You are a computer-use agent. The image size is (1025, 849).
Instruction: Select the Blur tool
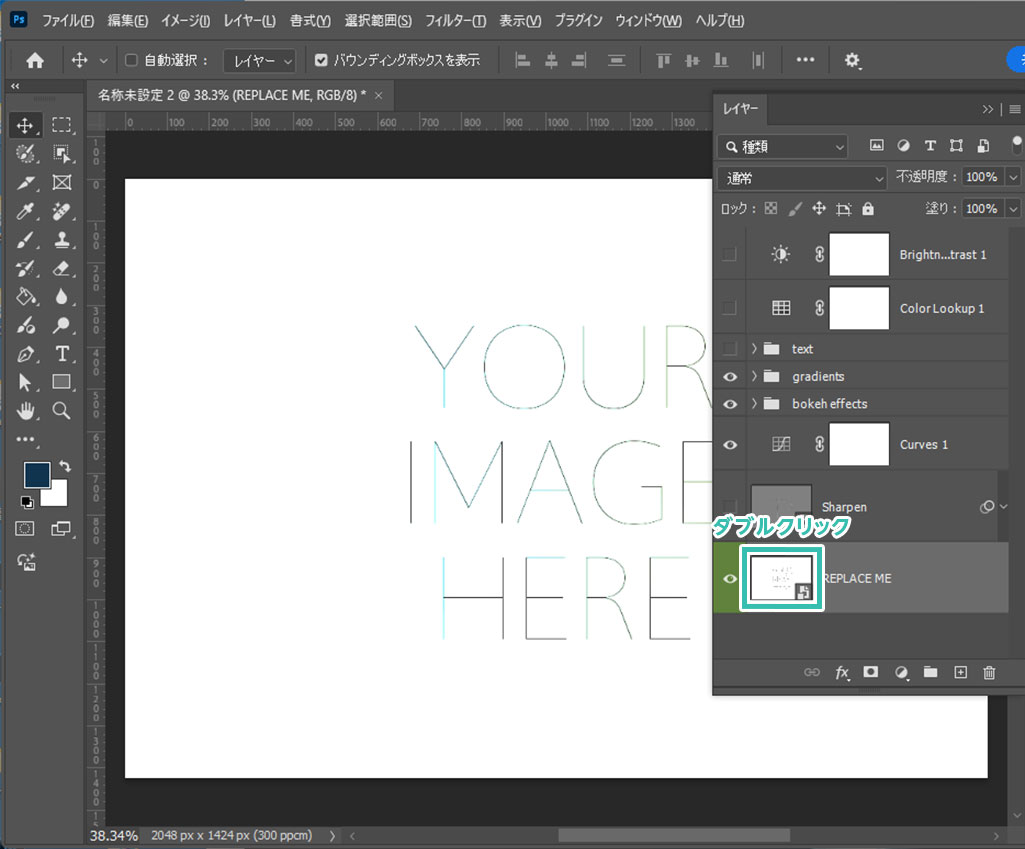[61, 297]
